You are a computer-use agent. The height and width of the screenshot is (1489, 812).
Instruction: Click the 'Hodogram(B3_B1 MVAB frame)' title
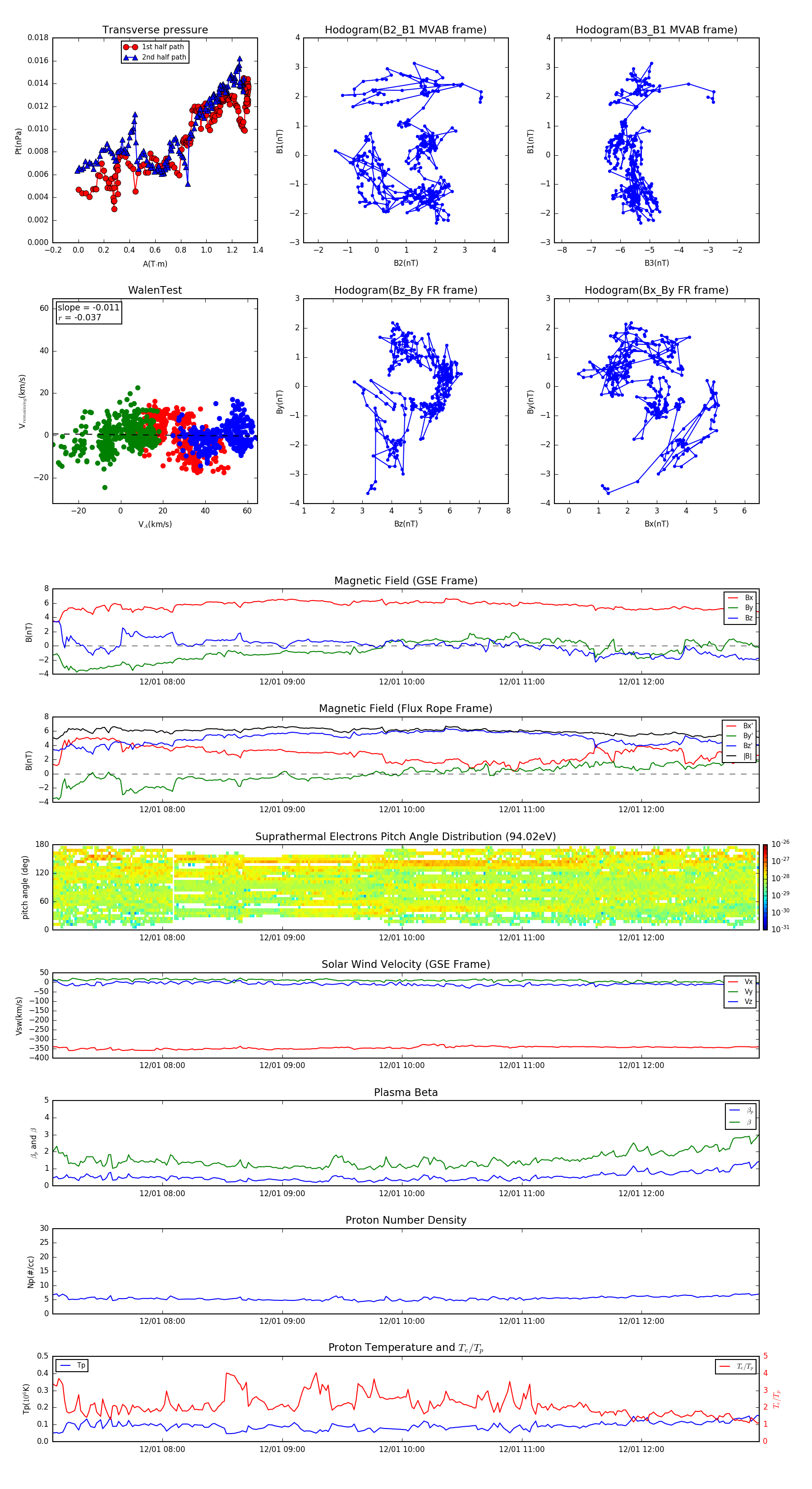pos(656,30)
